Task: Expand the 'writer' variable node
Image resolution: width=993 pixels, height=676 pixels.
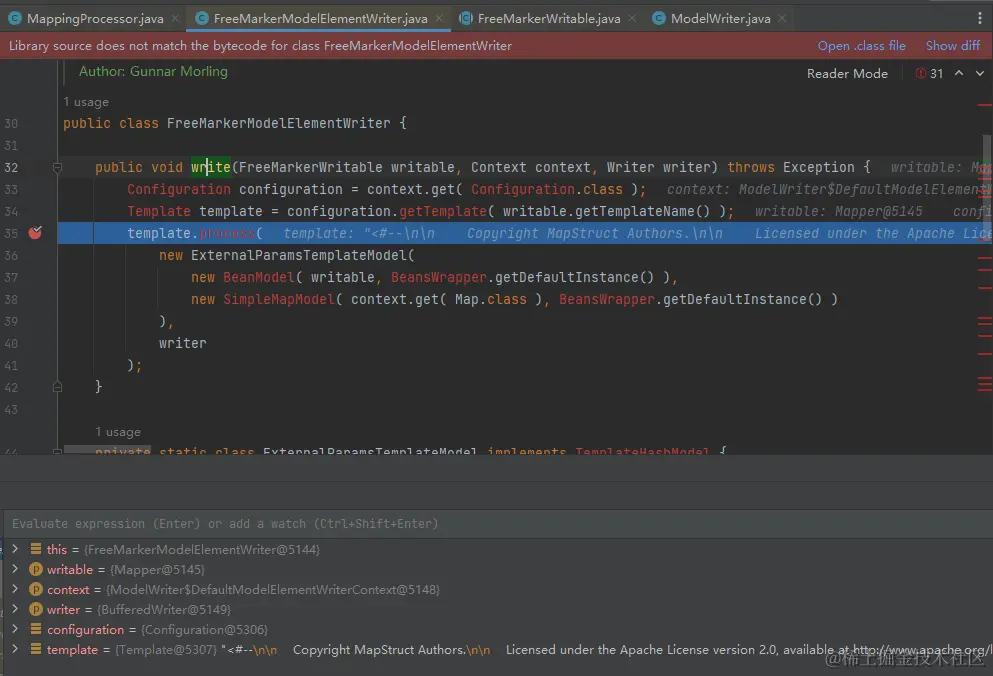Action: pos(15,609)
